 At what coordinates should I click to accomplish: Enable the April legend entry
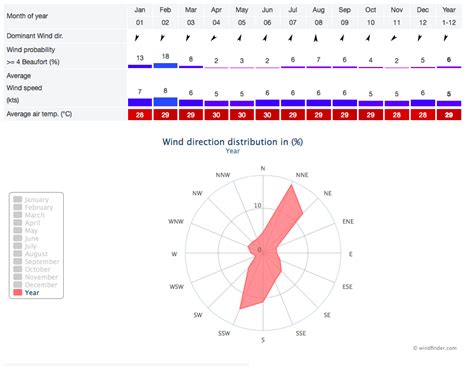27,223
